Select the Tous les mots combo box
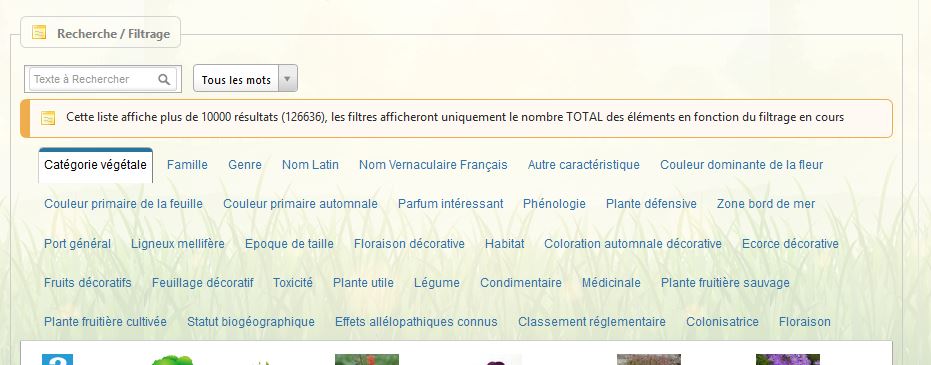931x365 pixels. tap(245, 79)
